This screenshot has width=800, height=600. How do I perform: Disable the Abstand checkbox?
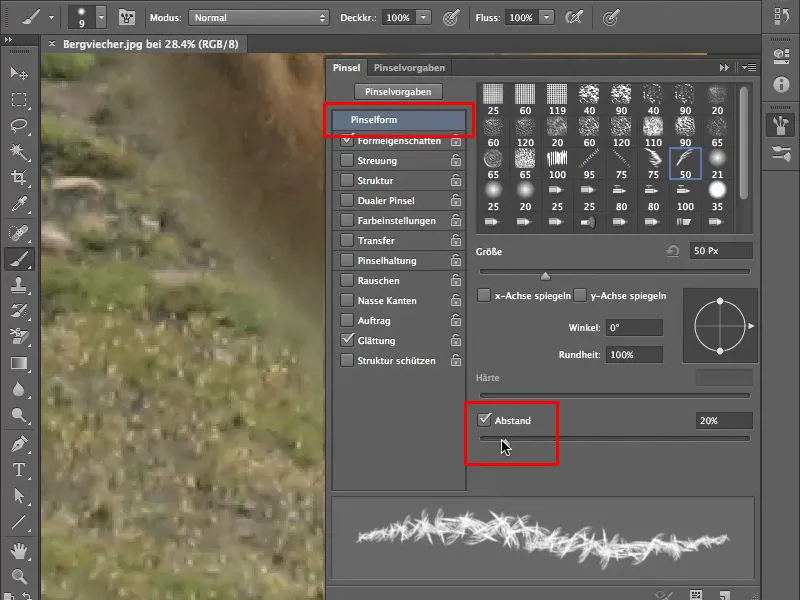[485, 420]
